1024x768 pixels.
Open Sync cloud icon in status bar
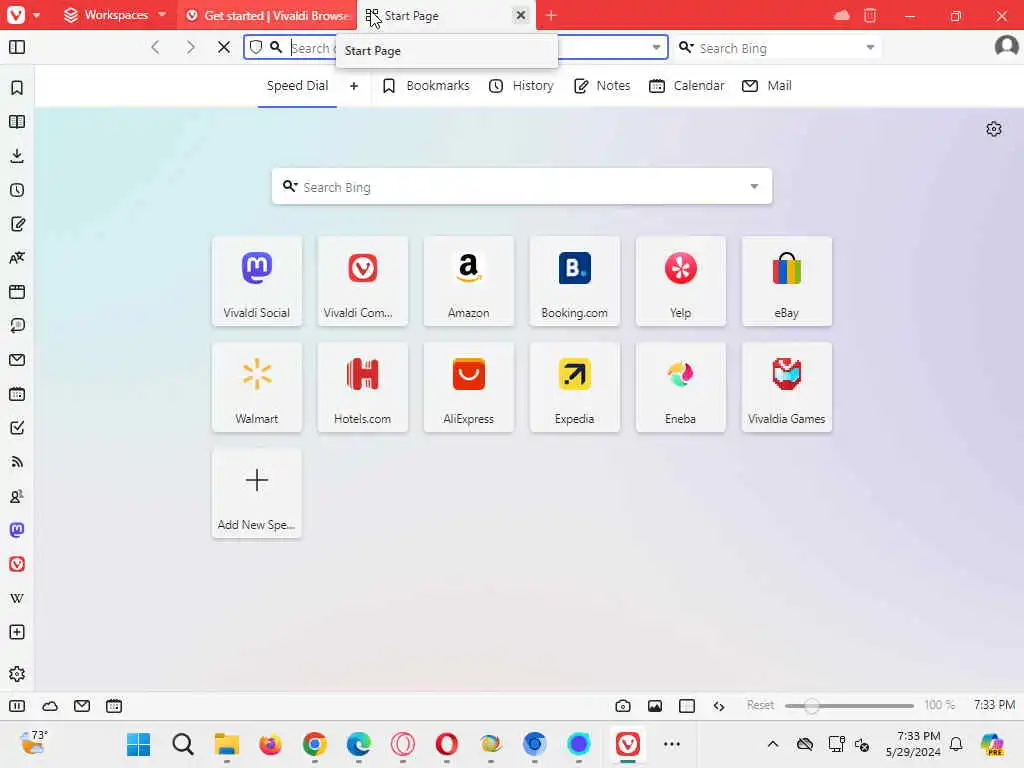[x=50, y=705]
